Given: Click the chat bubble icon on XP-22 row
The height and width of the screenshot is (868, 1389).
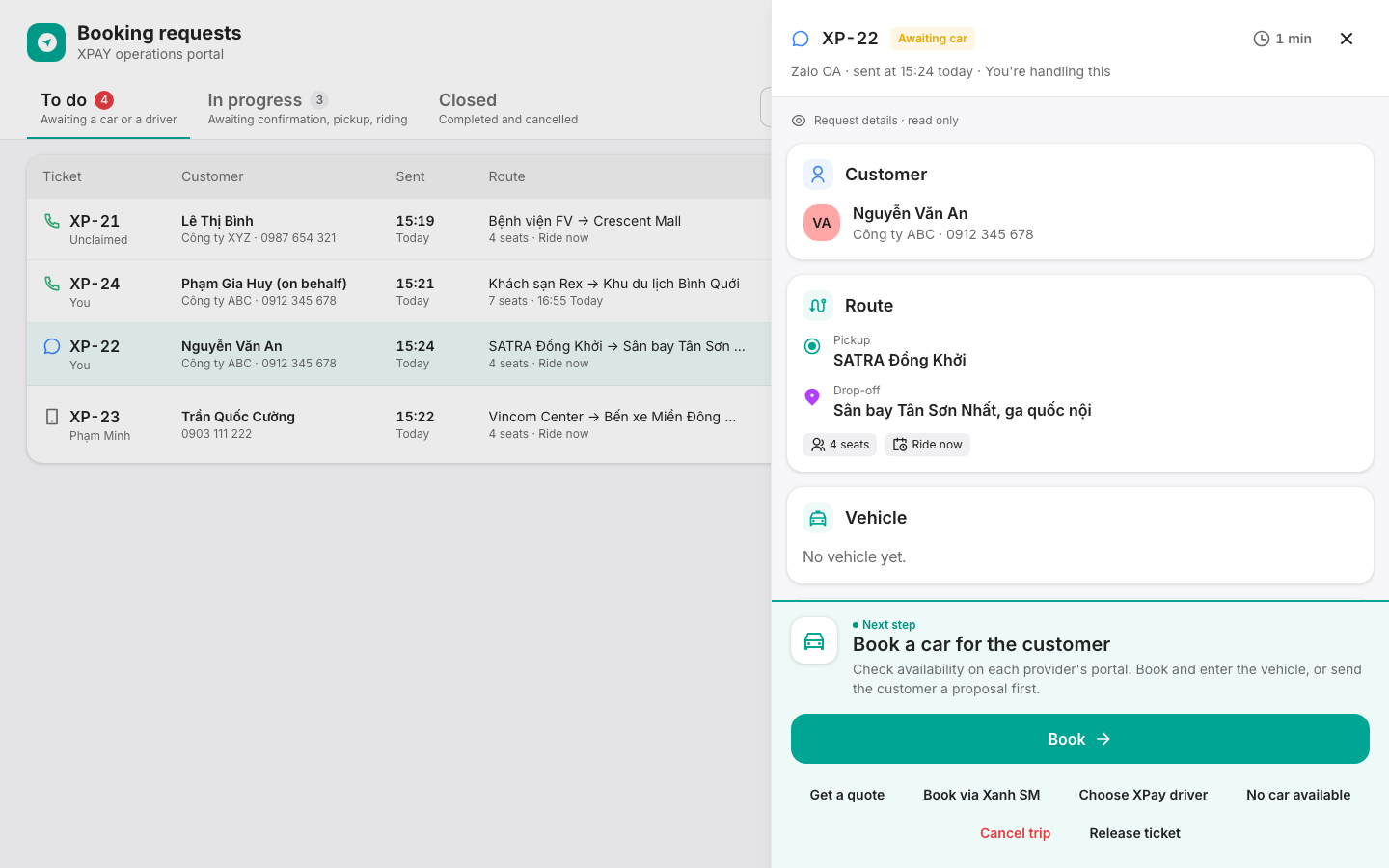Looking at the screenshot, I should [52, 346].
